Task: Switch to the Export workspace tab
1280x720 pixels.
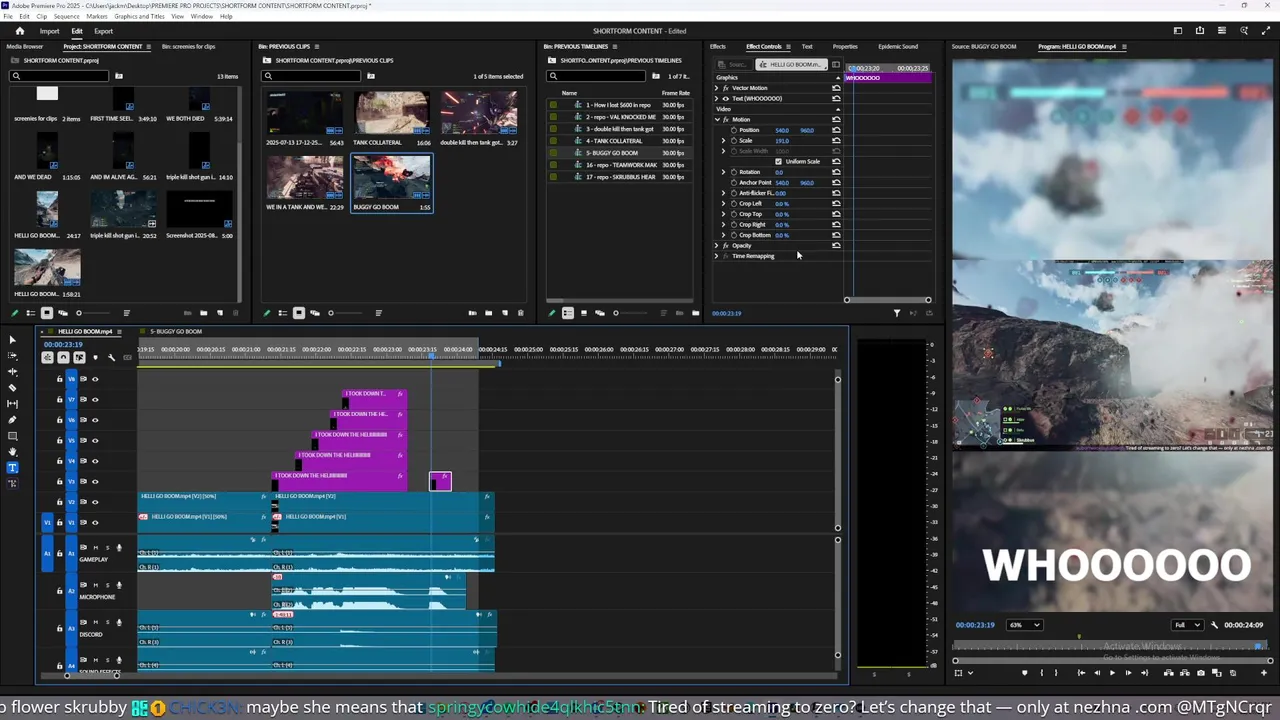Action: click(104, 31)
